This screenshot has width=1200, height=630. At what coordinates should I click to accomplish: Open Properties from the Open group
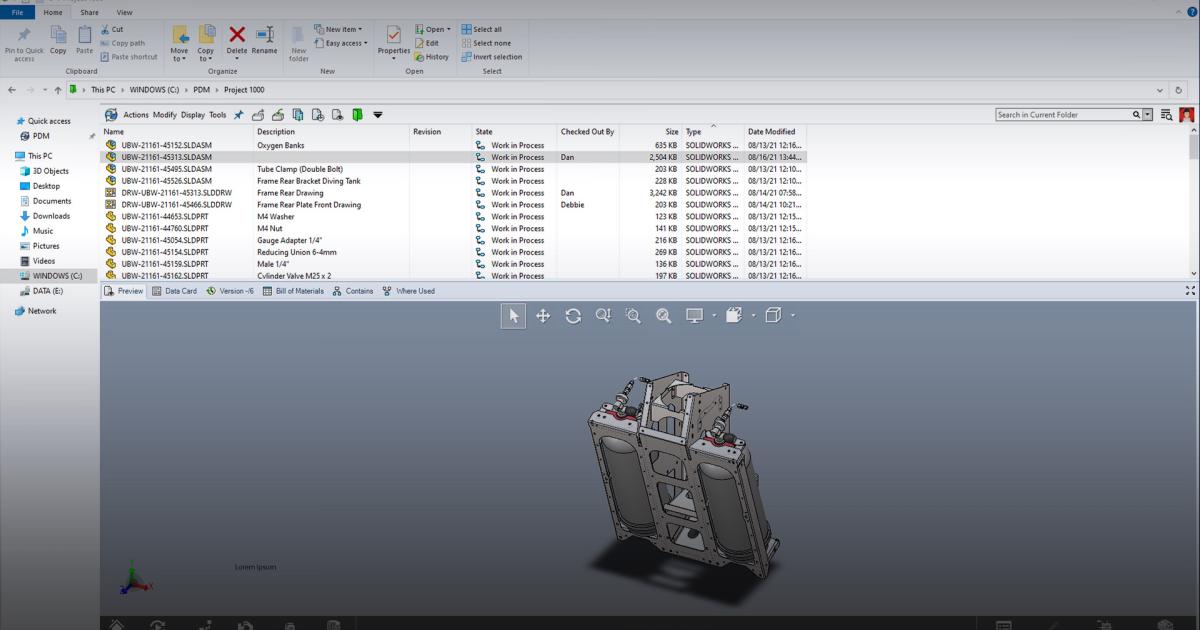393,44
